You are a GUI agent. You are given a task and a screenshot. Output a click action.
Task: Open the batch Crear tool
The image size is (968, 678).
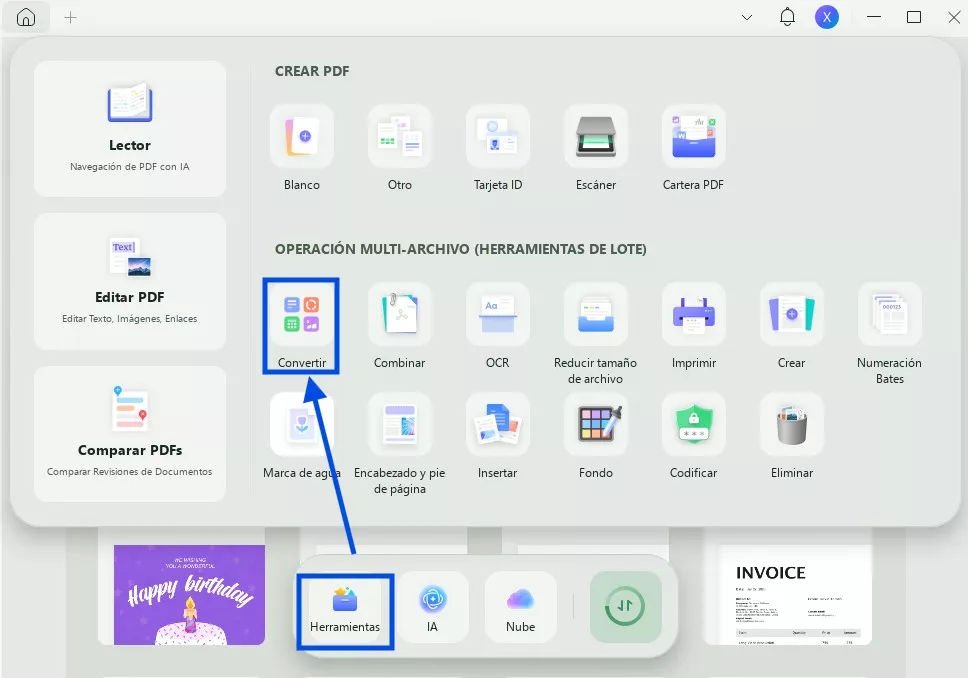point(791,326)
